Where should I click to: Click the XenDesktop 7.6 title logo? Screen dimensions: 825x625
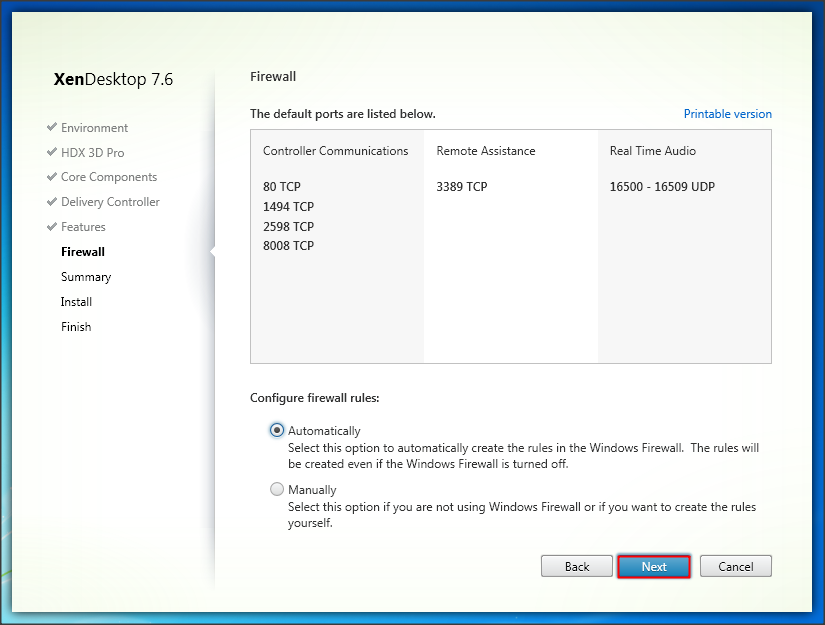113,80
